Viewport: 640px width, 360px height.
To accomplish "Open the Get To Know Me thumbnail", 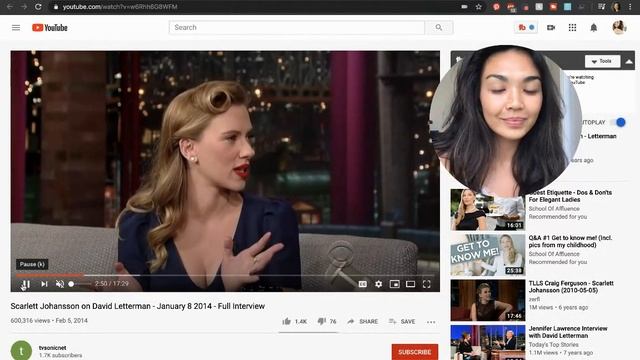I will [x=488, y=255].
